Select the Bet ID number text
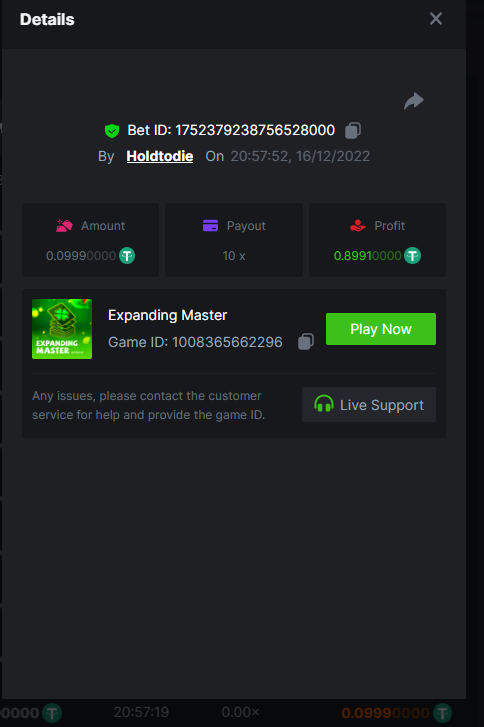 [255, 130]
